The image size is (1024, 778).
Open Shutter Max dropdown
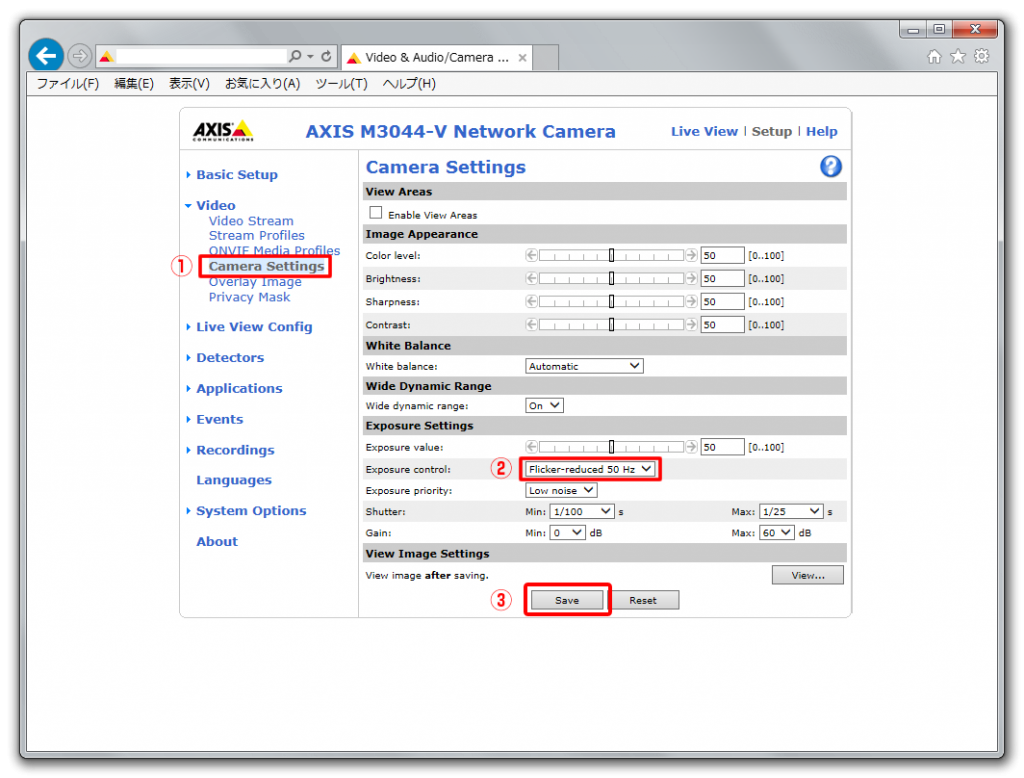(x=791, y=511)
